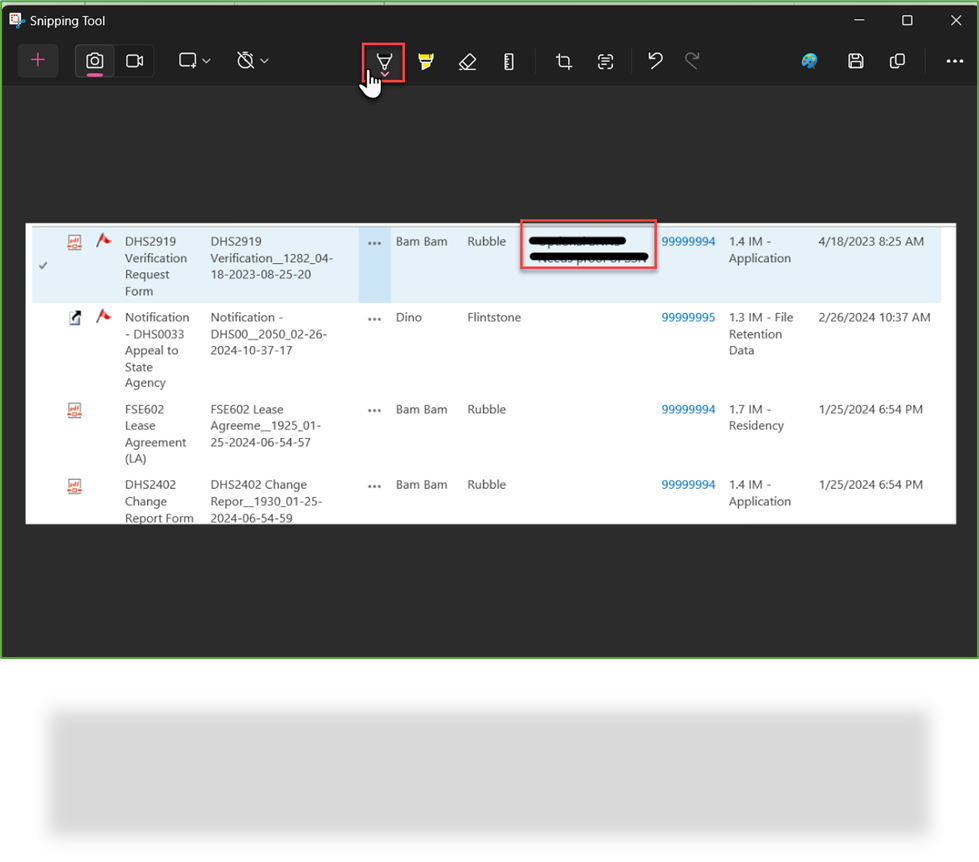
Task: Click PDF icon of DHS2402 Change row
Action: click(x=74, y=486)
